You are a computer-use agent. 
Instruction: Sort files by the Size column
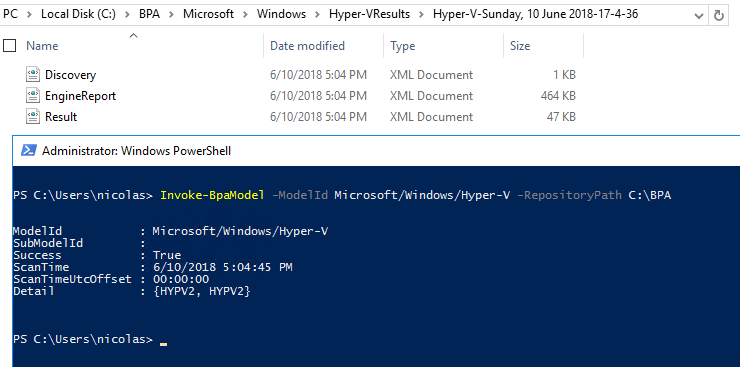(520, 46)
